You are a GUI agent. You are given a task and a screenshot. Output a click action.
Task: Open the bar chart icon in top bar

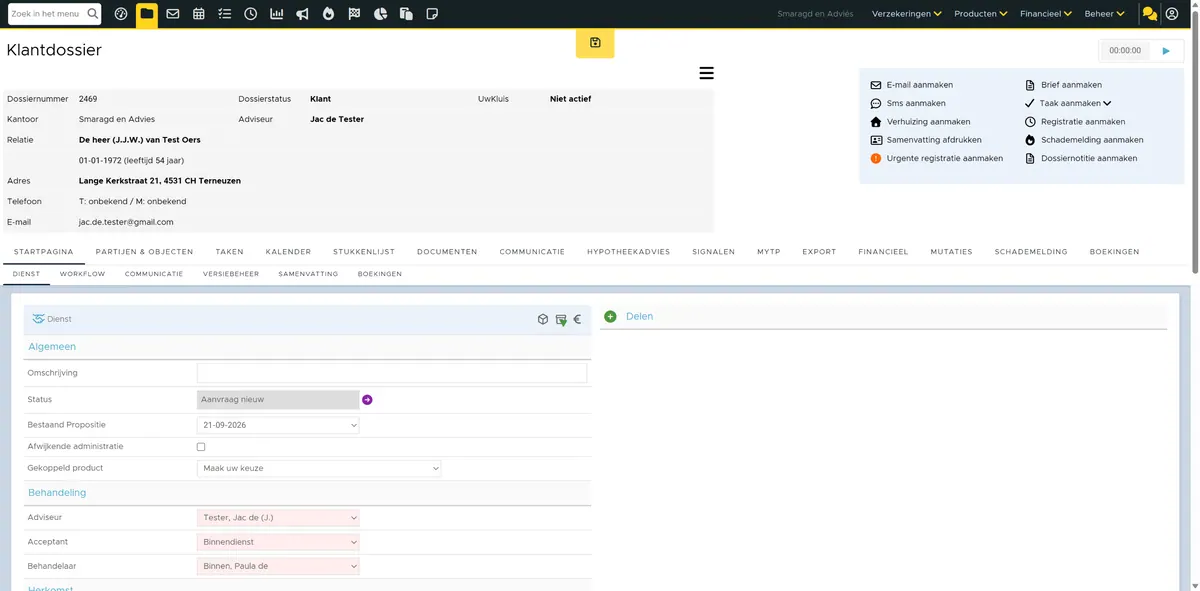pyautogui.click(x=277, y=14)
